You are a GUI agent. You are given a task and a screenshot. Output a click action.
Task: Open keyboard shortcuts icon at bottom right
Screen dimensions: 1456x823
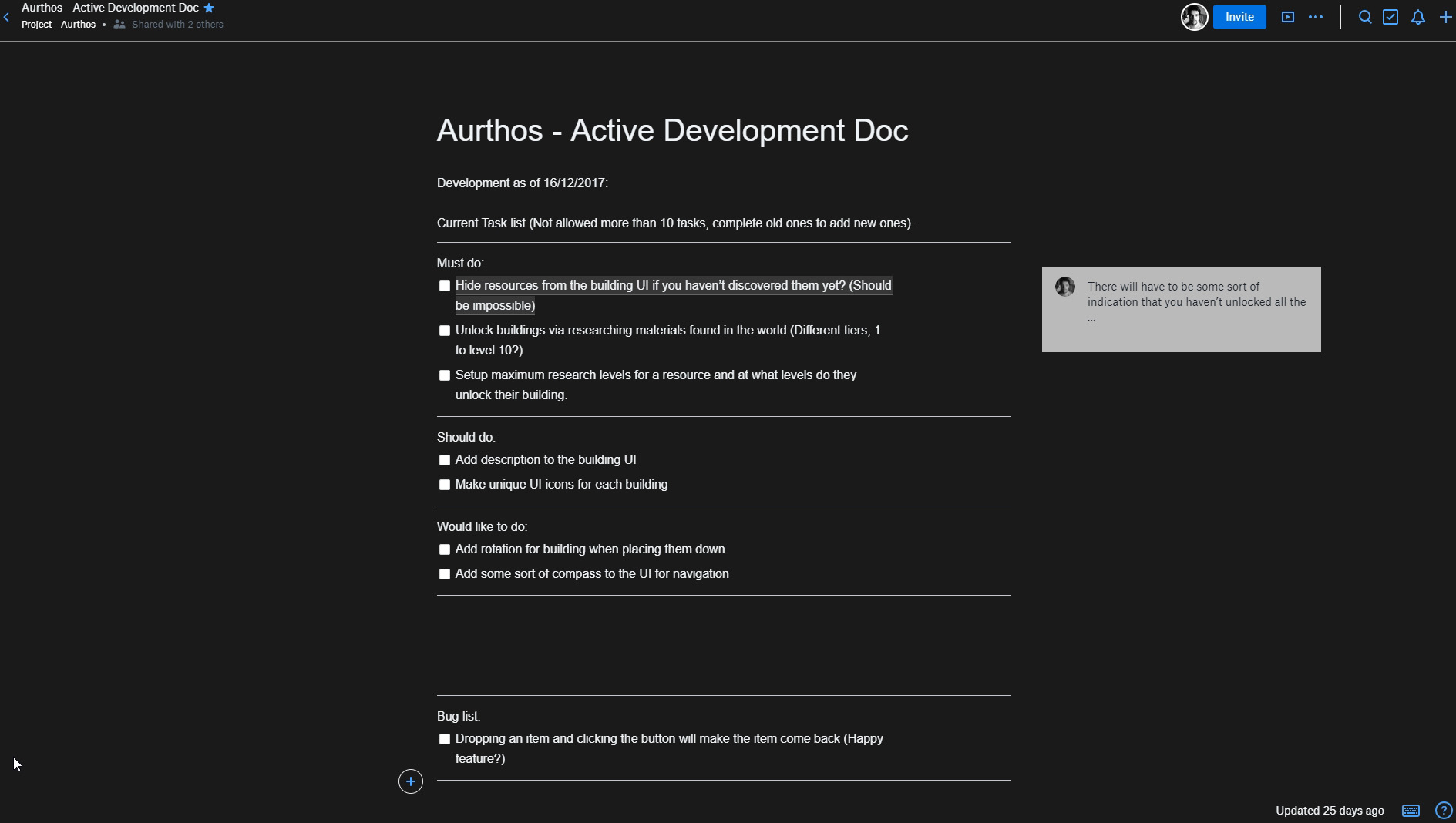click(x=1411, y=811)
